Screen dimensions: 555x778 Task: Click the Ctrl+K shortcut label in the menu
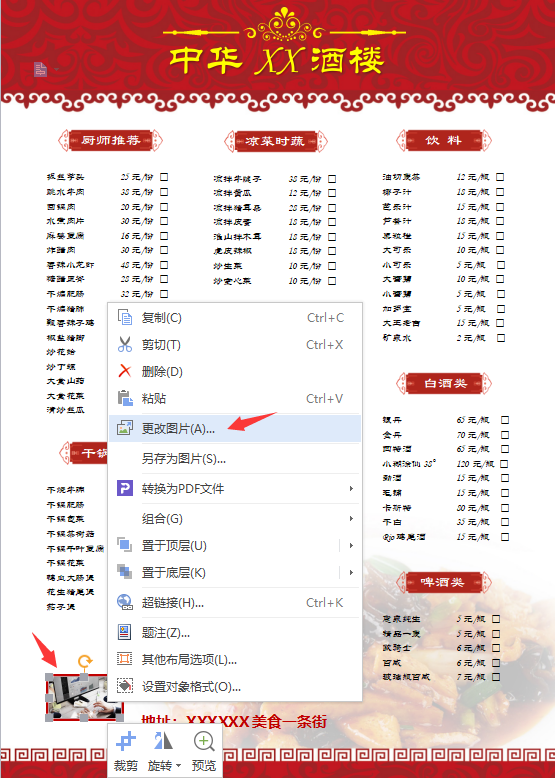324,602
